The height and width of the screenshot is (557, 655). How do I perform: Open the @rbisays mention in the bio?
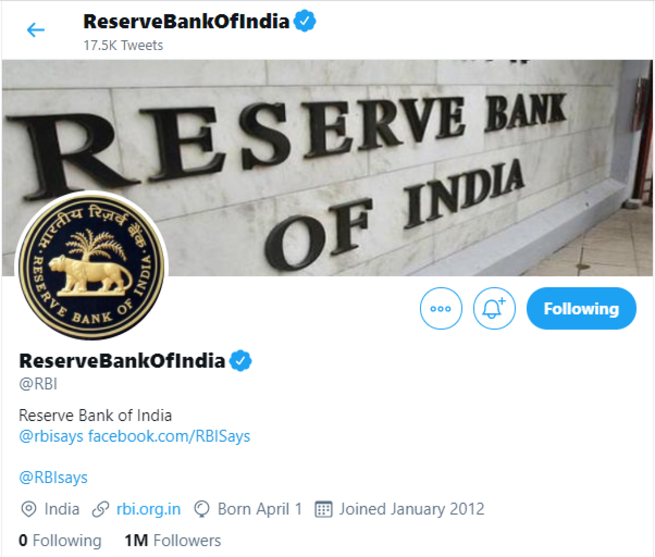coord(51,436)
